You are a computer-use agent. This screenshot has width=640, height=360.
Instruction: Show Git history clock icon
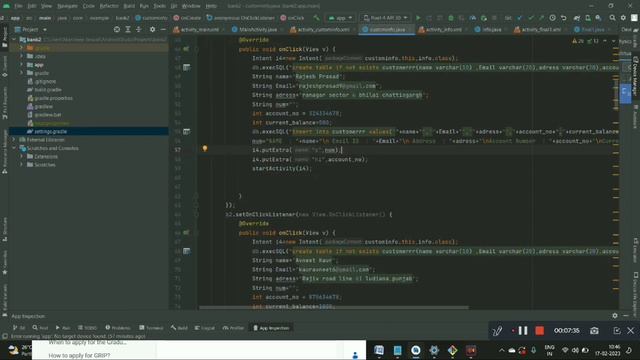(x=552, y=18)
